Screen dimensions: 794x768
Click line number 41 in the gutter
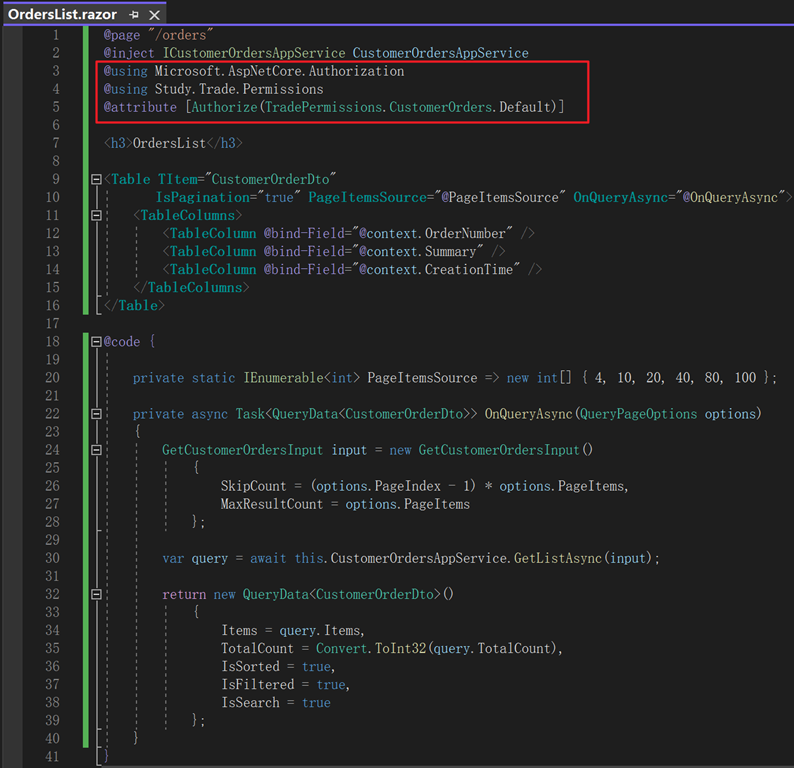coord(53,756)
